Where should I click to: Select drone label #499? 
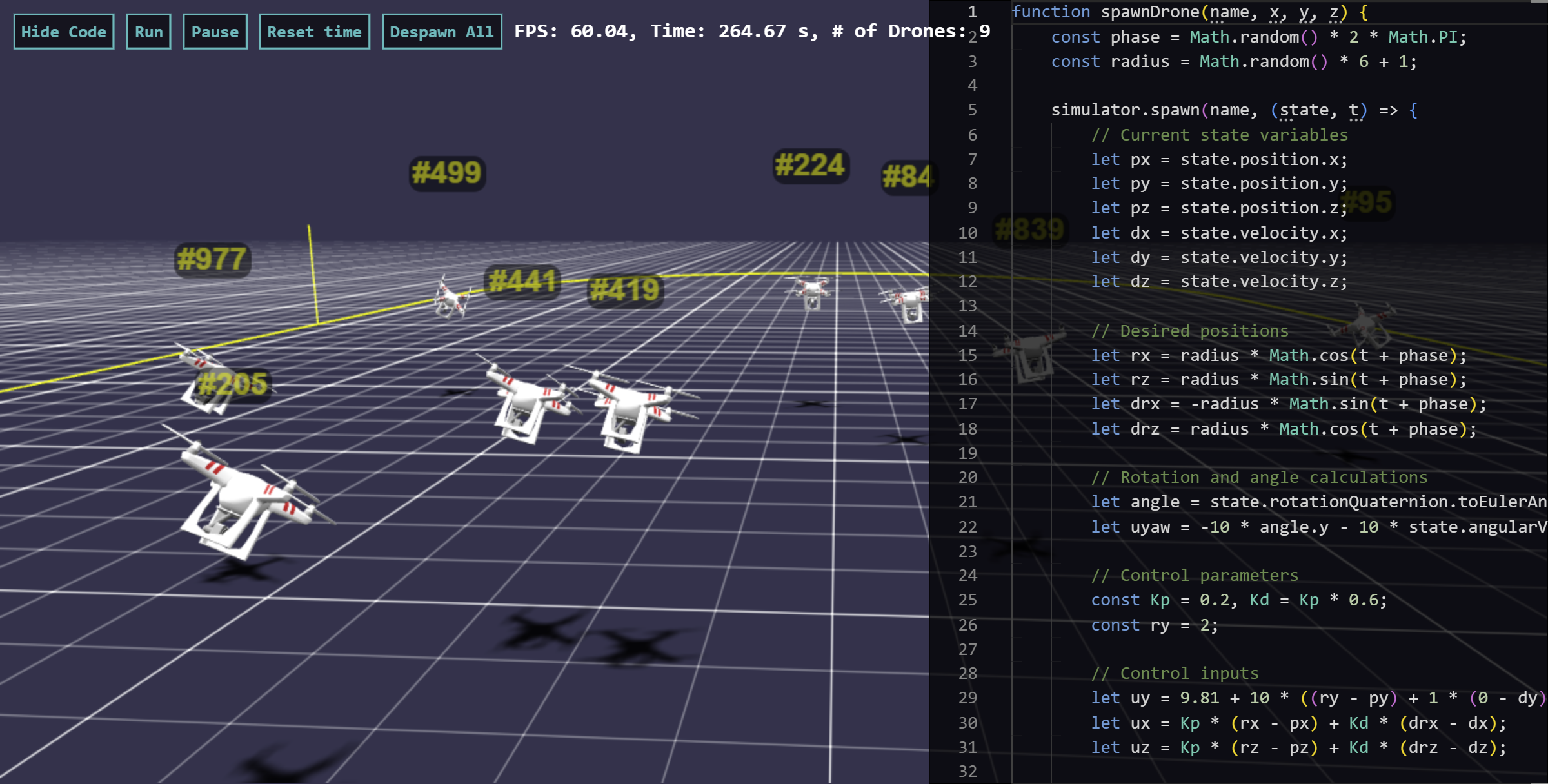(x=447, y=173)
